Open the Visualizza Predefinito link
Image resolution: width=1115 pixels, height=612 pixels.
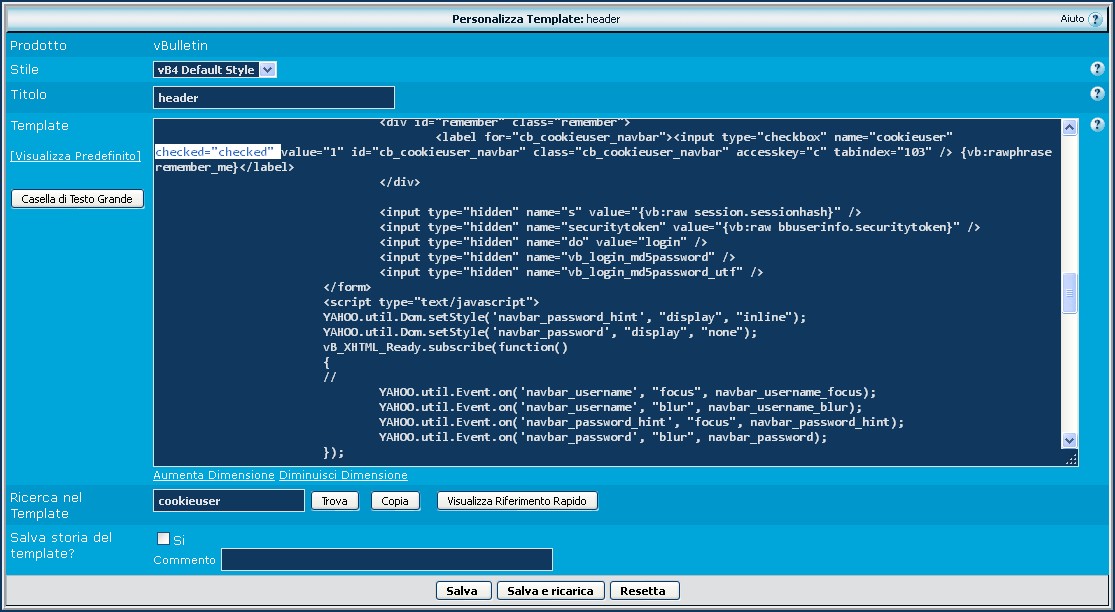click(75, 156)
